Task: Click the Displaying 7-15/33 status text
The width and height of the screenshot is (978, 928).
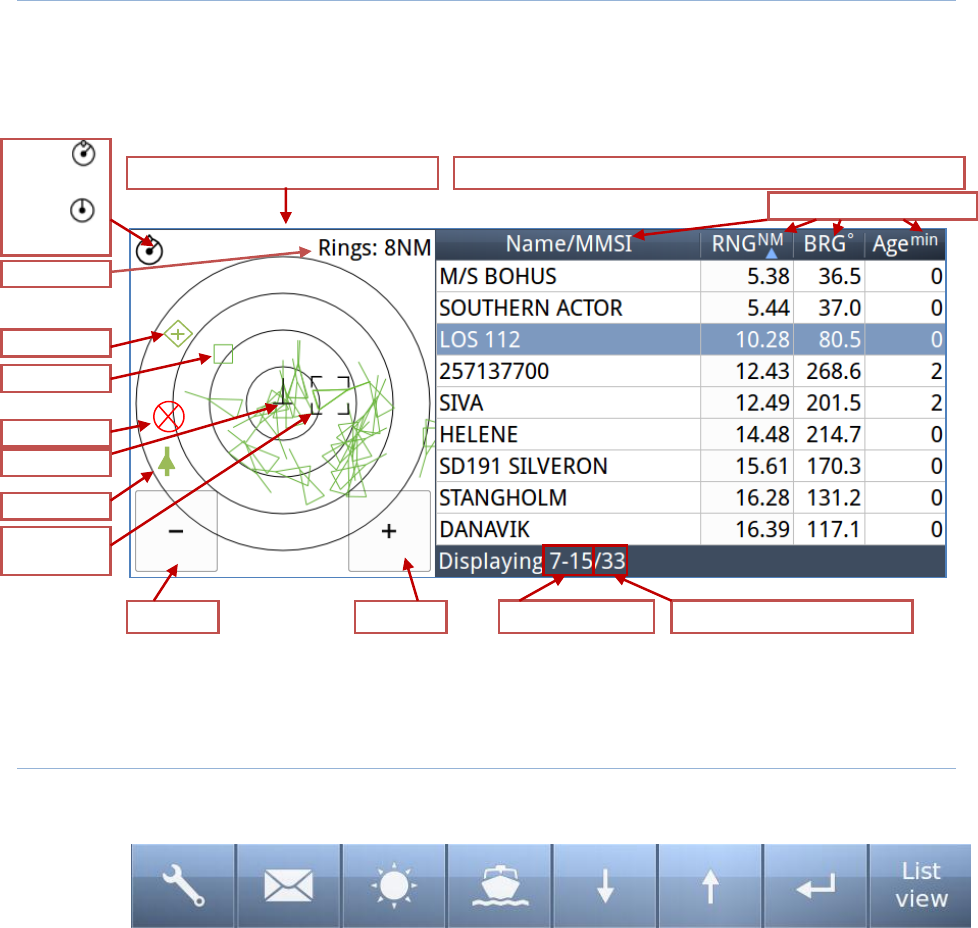Action: 532,561
